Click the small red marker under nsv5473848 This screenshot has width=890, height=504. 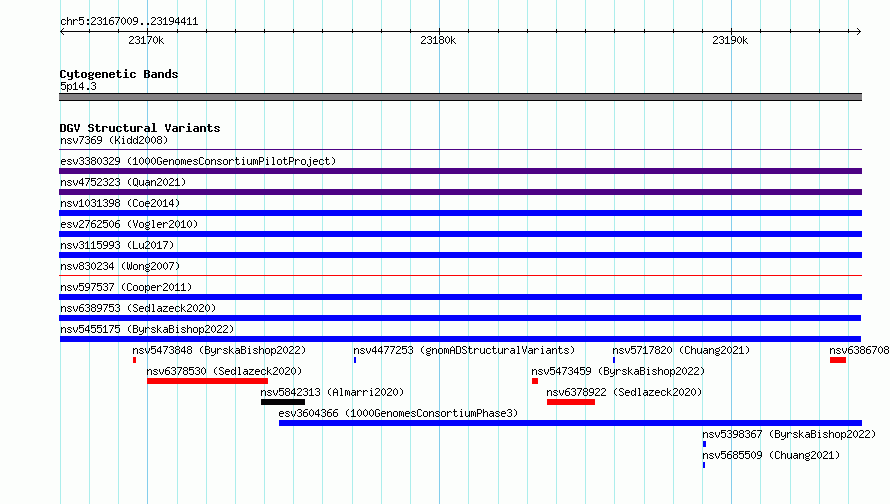[135, 360]
